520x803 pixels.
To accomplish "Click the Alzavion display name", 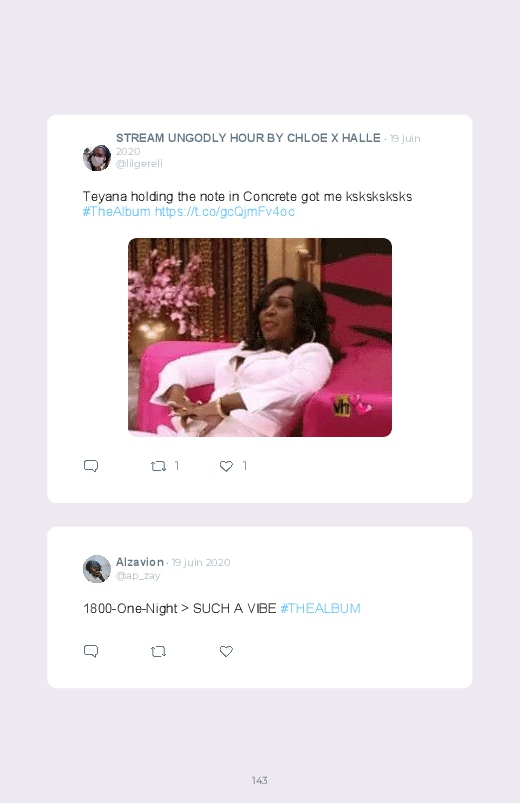I will [140, 562].
